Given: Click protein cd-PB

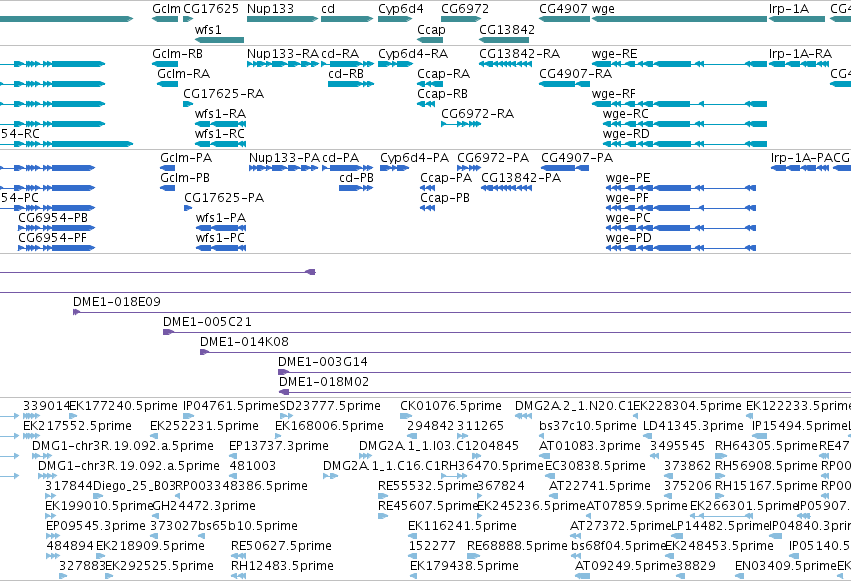Looking at the screenshot, I should [355, 188].
